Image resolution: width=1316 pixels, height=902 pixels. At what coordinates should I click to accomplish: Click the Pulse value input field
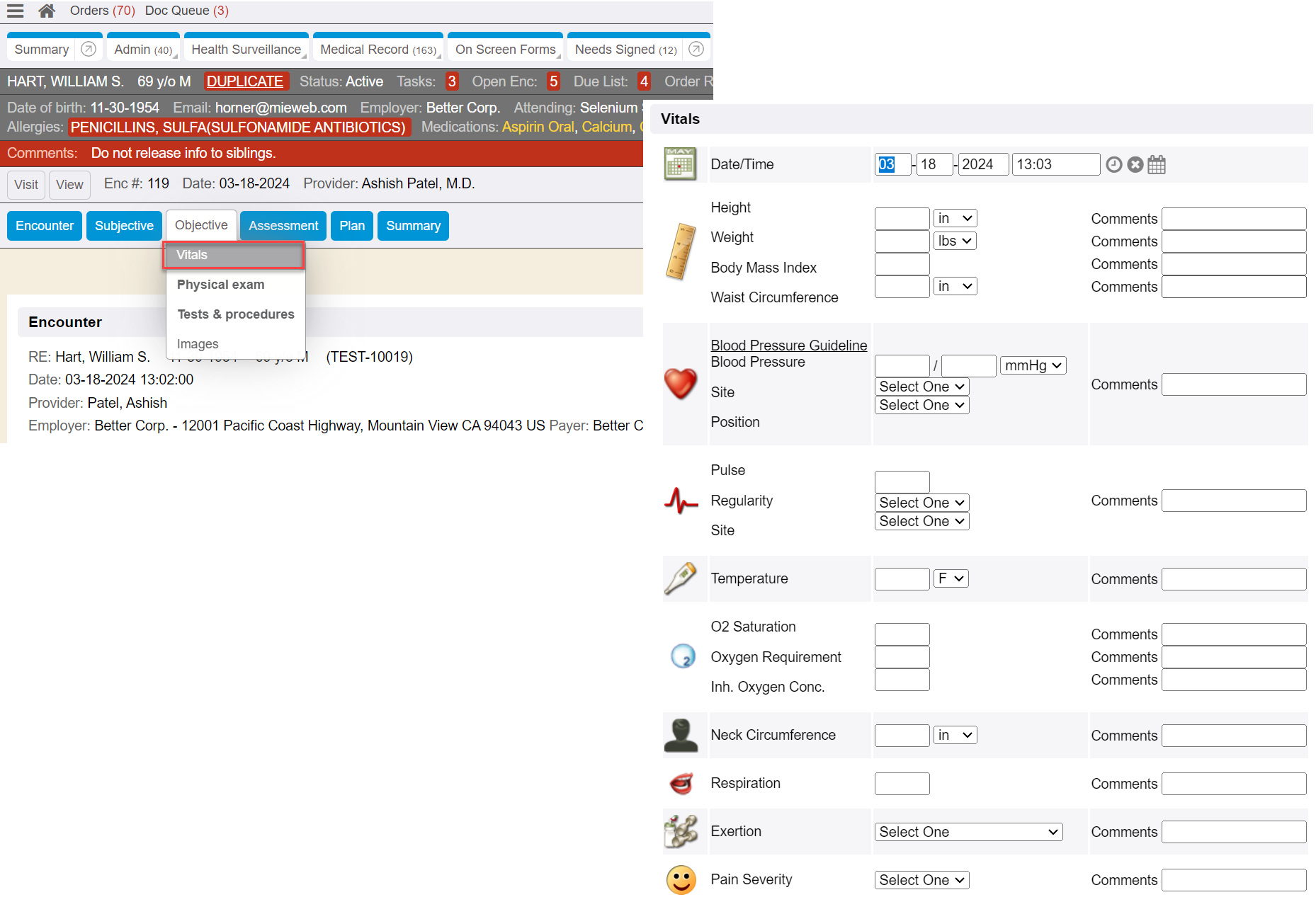902,482
